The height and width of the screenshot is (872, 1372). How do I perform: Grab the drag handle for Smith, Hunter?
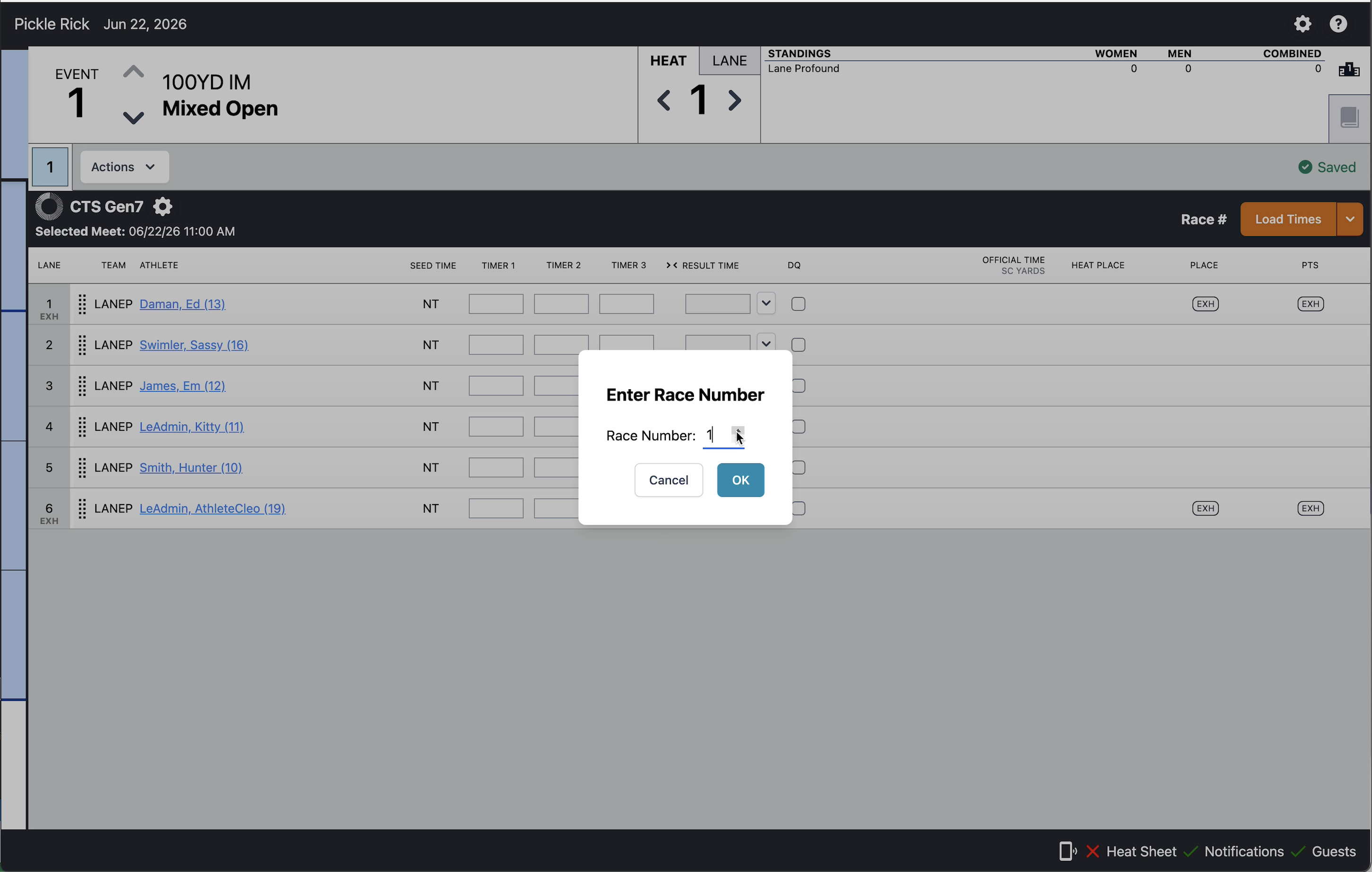pos(82,467)
